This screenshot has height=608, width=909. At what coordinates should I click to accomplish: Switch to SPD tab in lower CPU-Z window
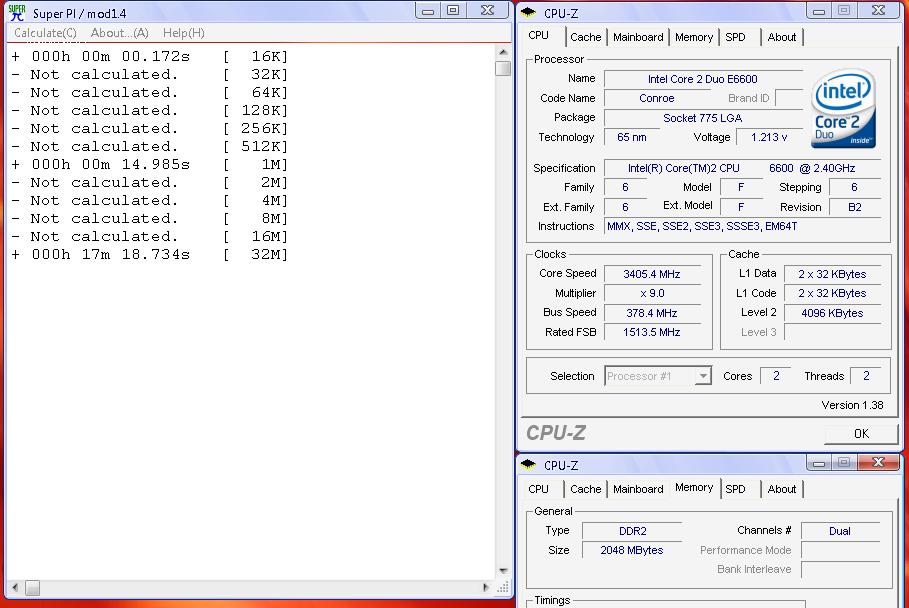click(735, 489)
